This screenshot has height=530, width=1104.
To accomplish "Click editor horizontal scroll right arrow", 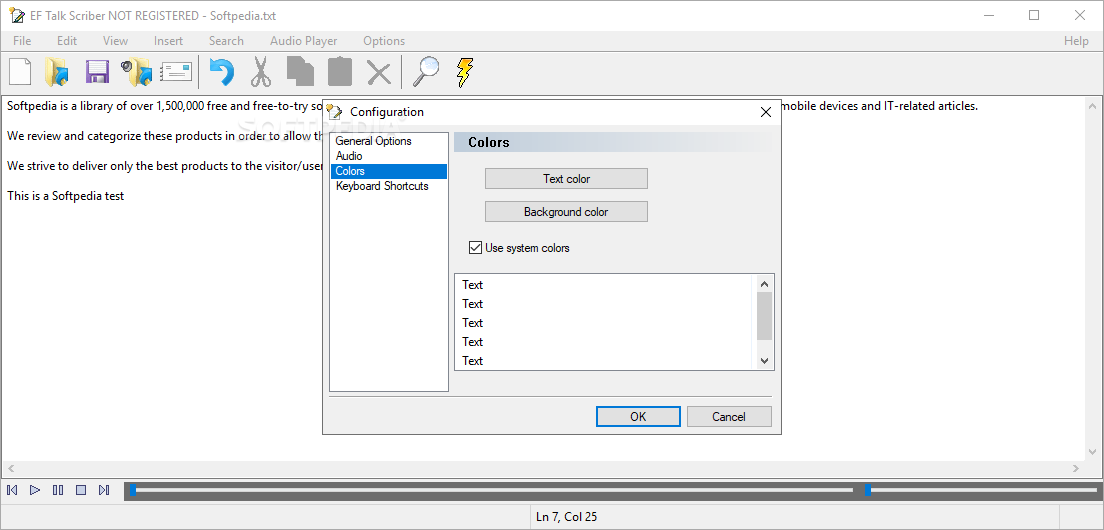I will coord(1076,468).
